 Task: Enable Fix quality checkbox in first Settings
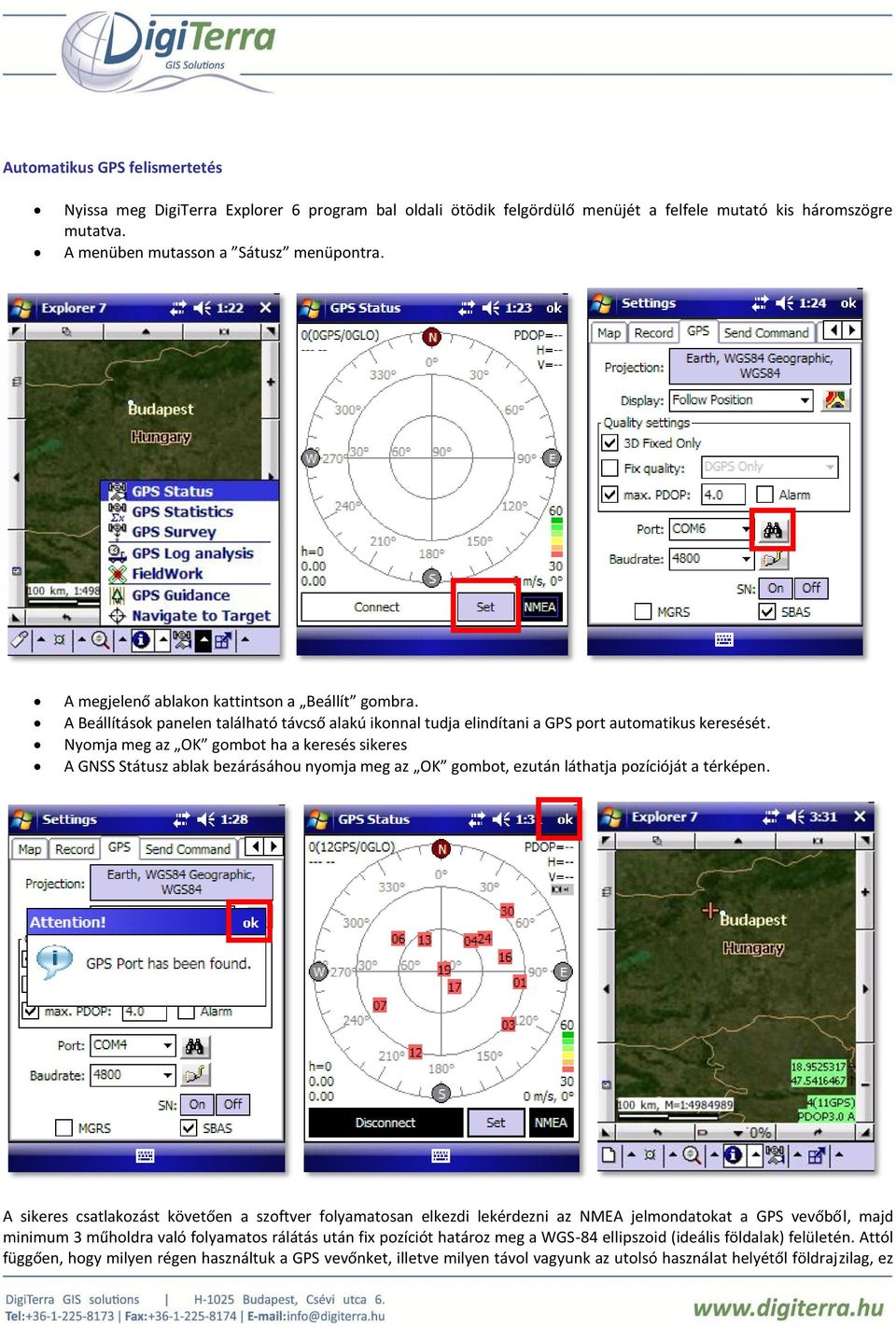pos(609,468)
